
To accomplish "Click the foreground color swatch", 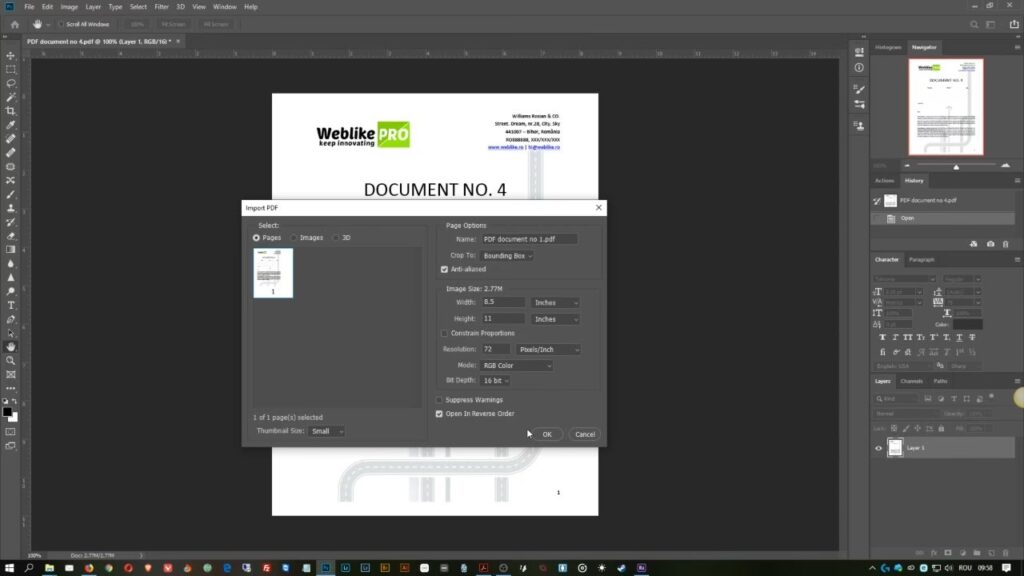I will 8,410.
